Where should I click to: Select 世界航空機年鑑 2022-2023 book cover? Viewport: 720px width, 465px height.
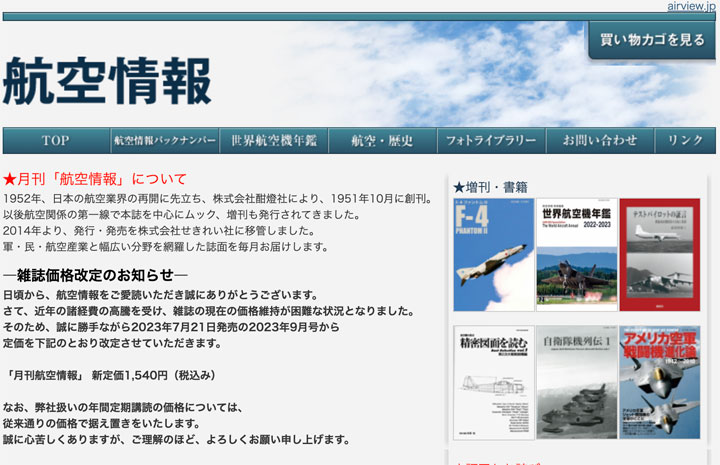[576, 255]
